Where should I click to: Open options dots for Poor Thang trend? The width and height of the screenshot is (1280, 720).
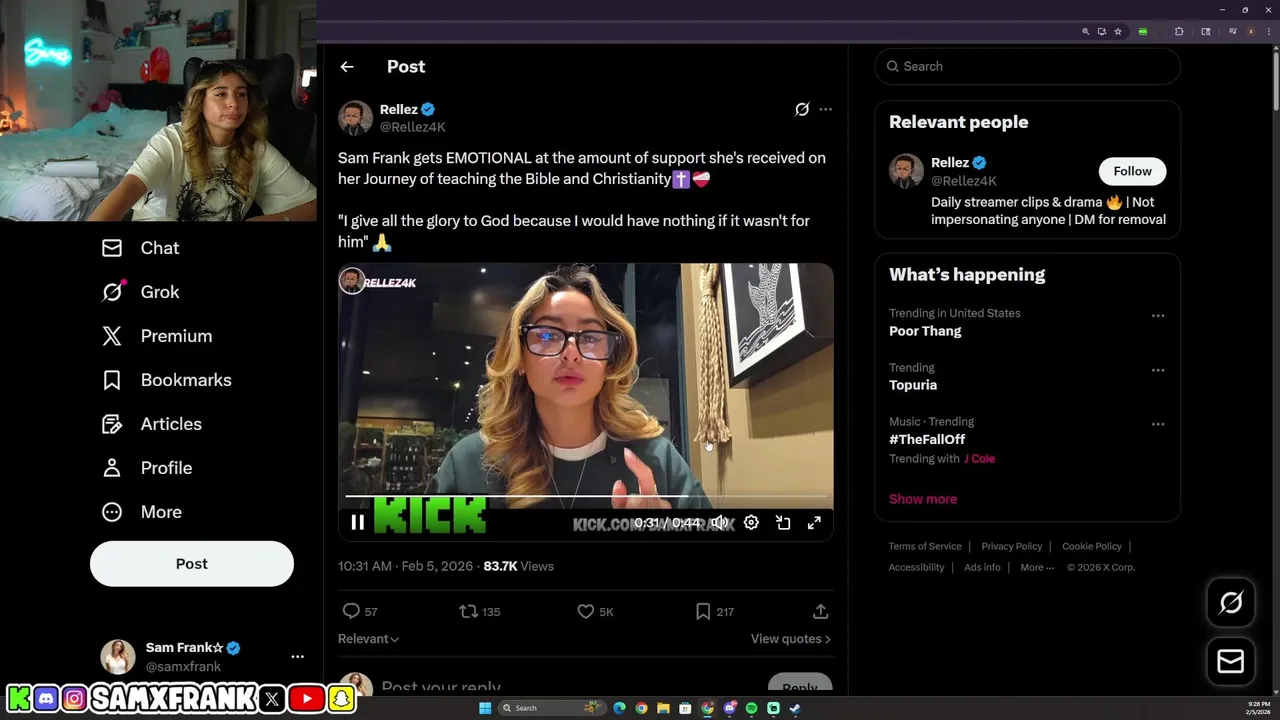tap(1158, 315)
